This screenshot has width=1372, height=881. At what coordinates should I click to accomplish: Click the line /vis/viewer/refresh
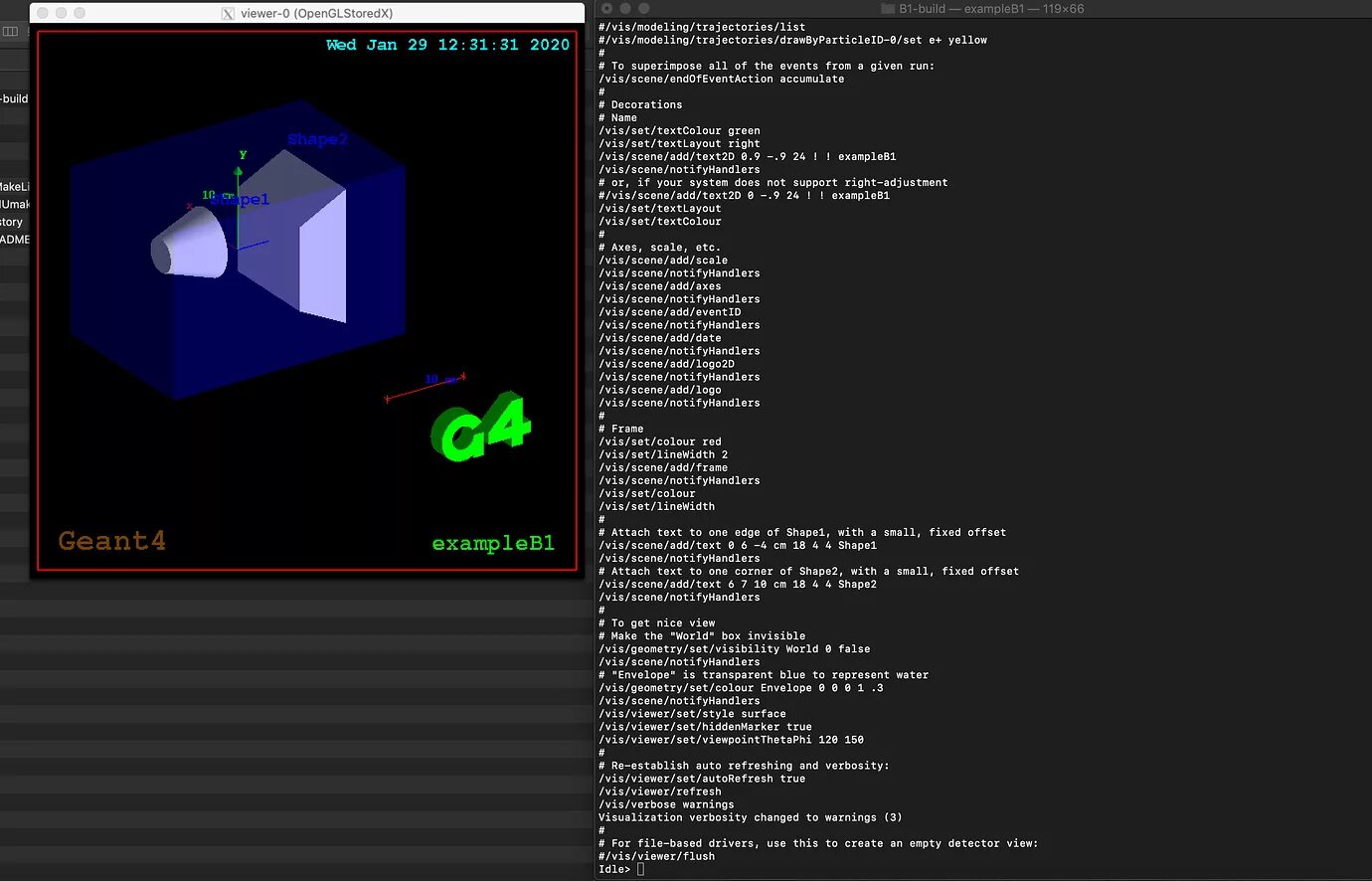(660, 792)
